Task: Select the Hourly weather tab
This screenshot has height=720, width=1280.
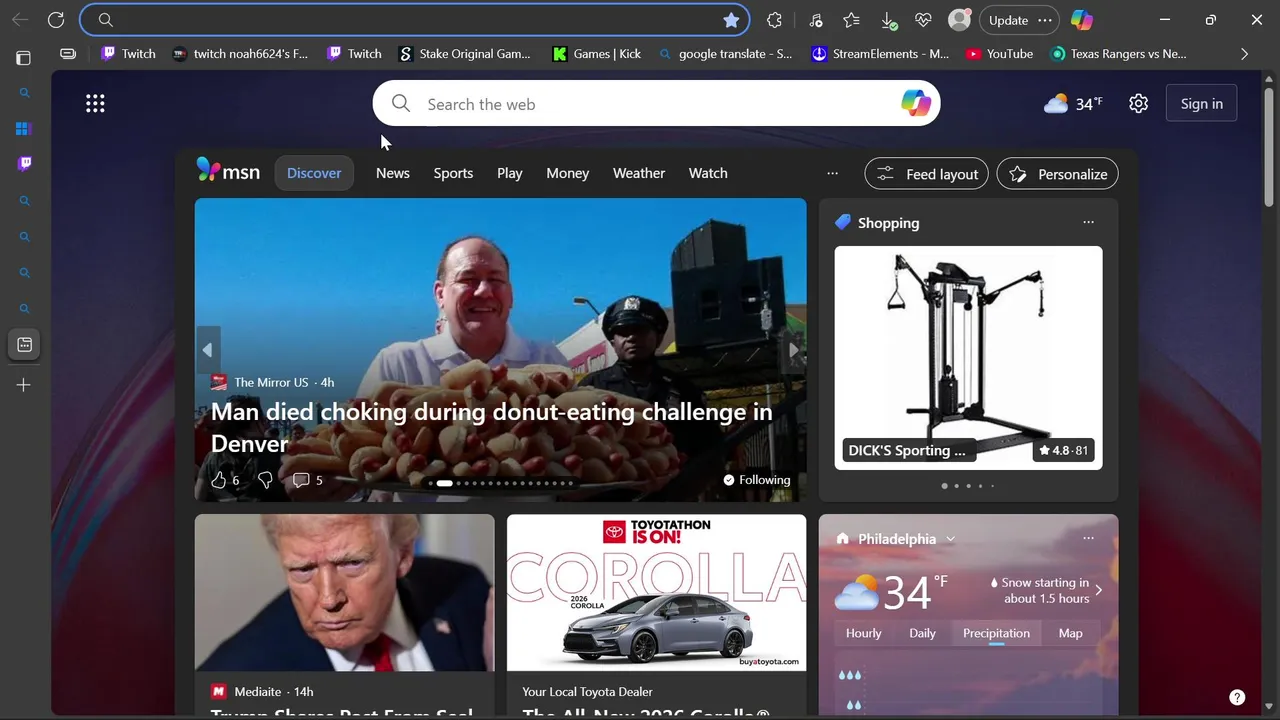Action: coord(864,633)
